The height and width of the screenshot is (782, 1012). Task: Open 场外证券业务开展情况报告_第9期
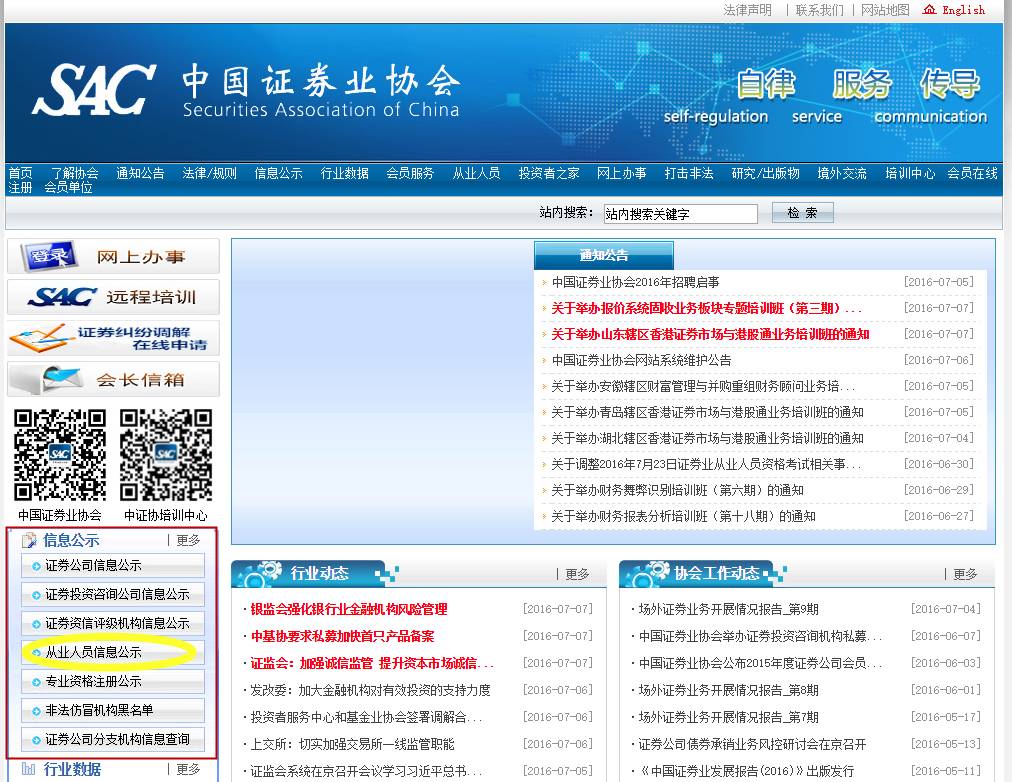(729, 609)
